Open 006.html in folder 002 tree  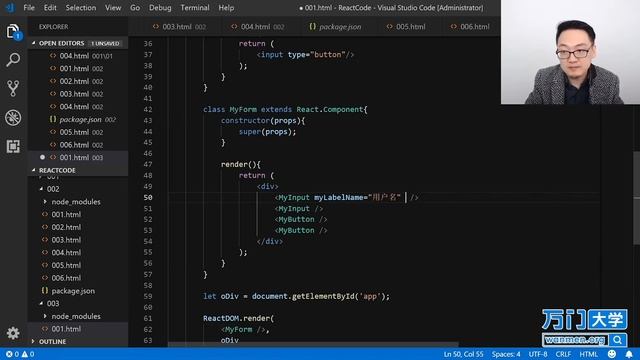pyautogui.click(x=78, y=278)
